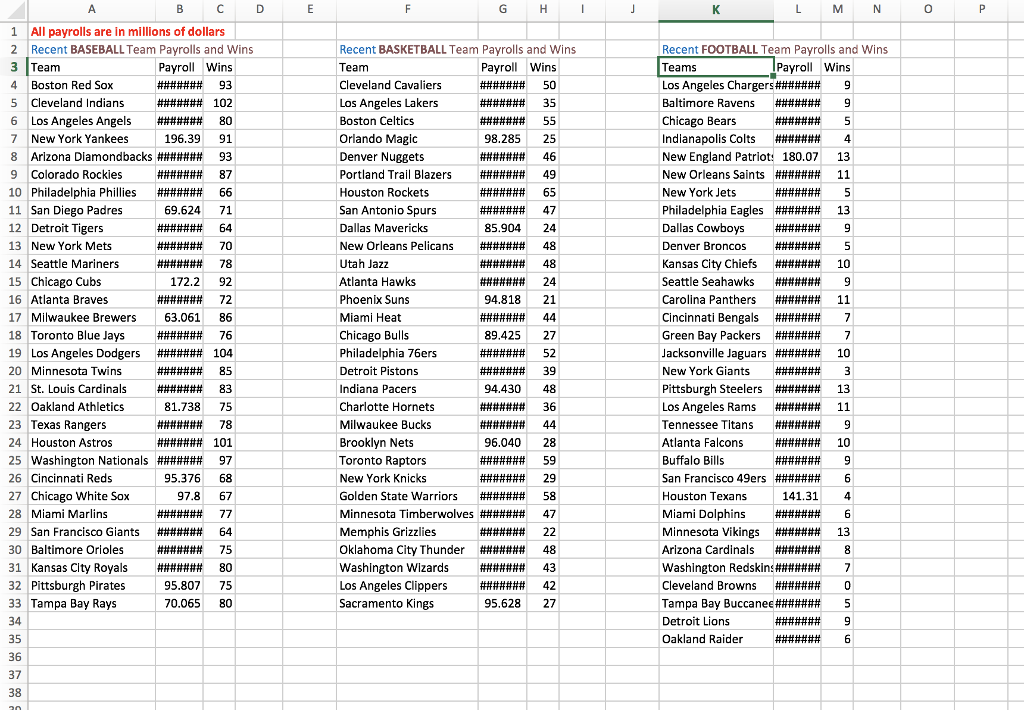Select column K header
Screen dimensions: 1024x710
pyautogui.click(x=716, y=9)
